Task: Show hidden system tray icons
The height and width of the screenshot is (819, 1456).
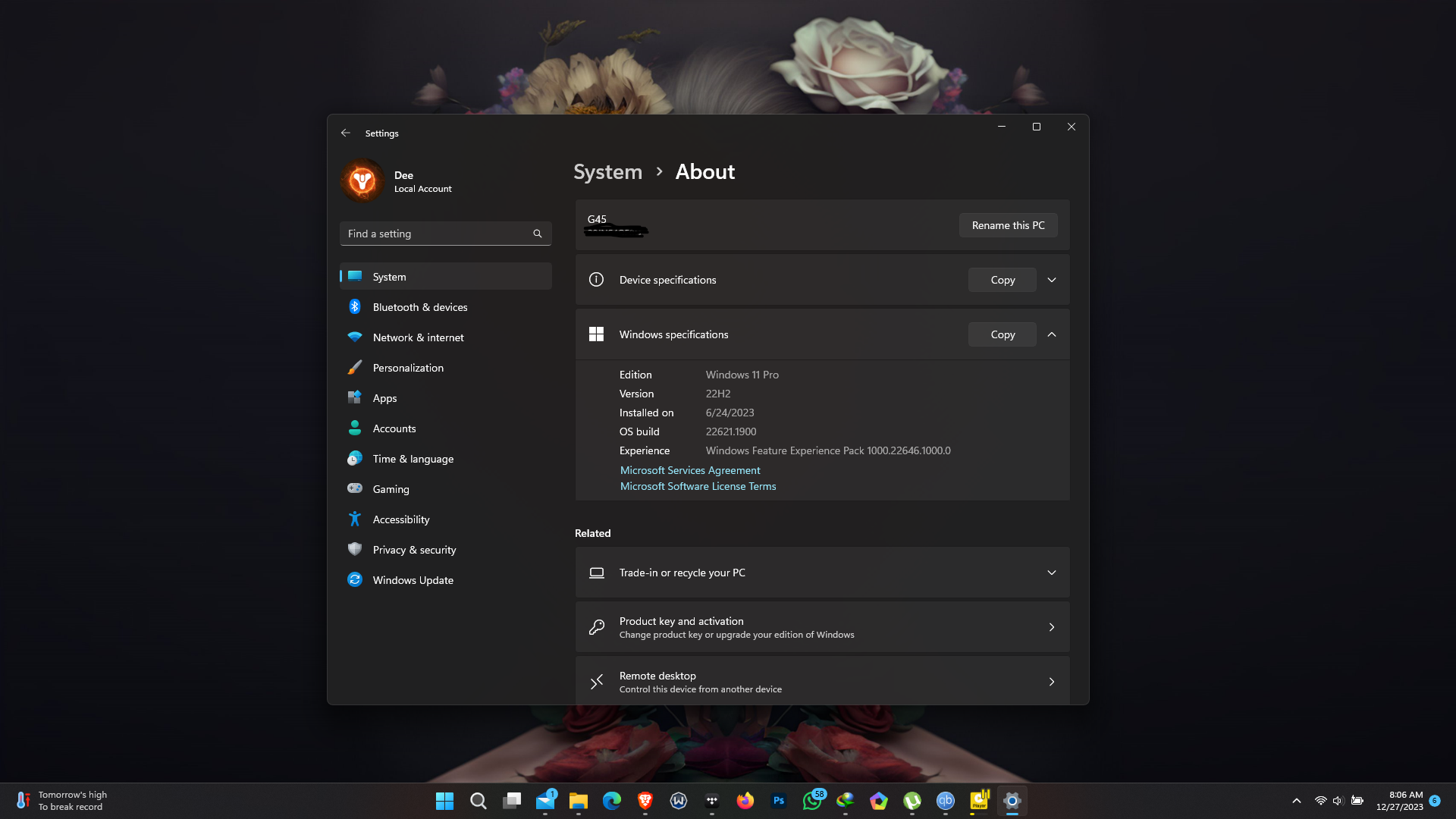Action: (1297, 801)
